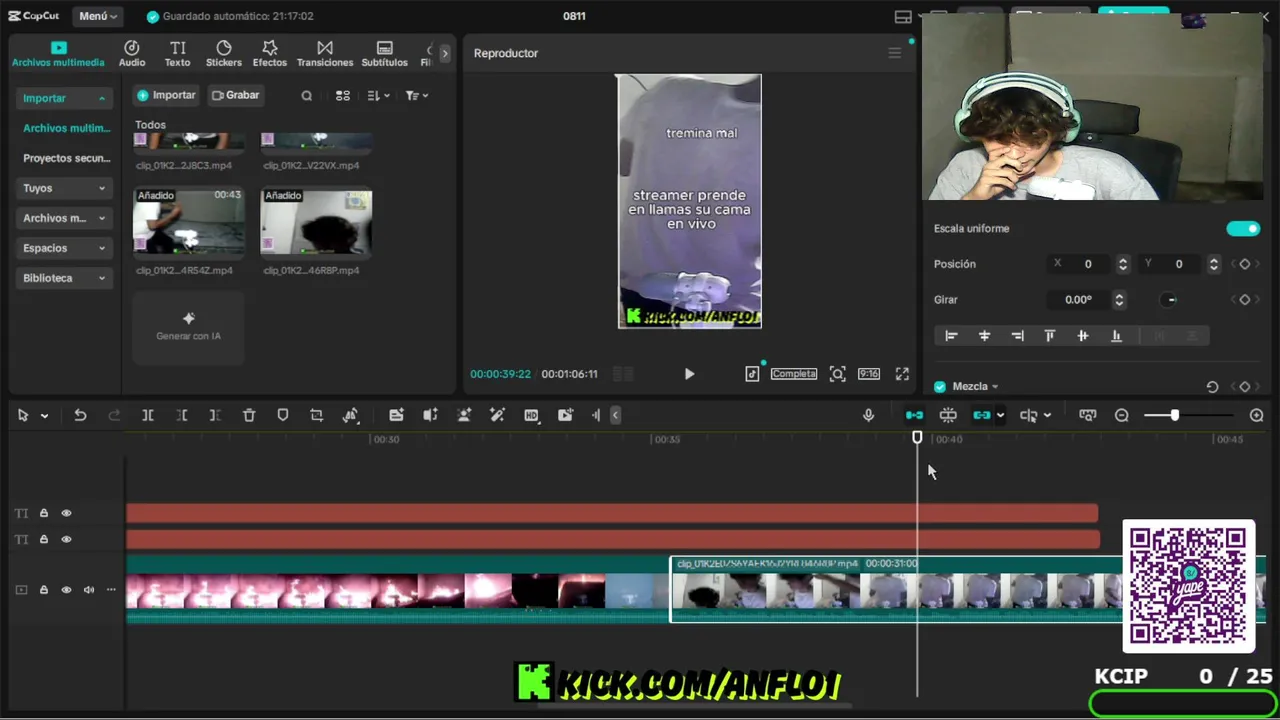Viewport: 1280px width, 720px height.
Task: Click the timeline zoom in magnifier
Action: 1257,415
